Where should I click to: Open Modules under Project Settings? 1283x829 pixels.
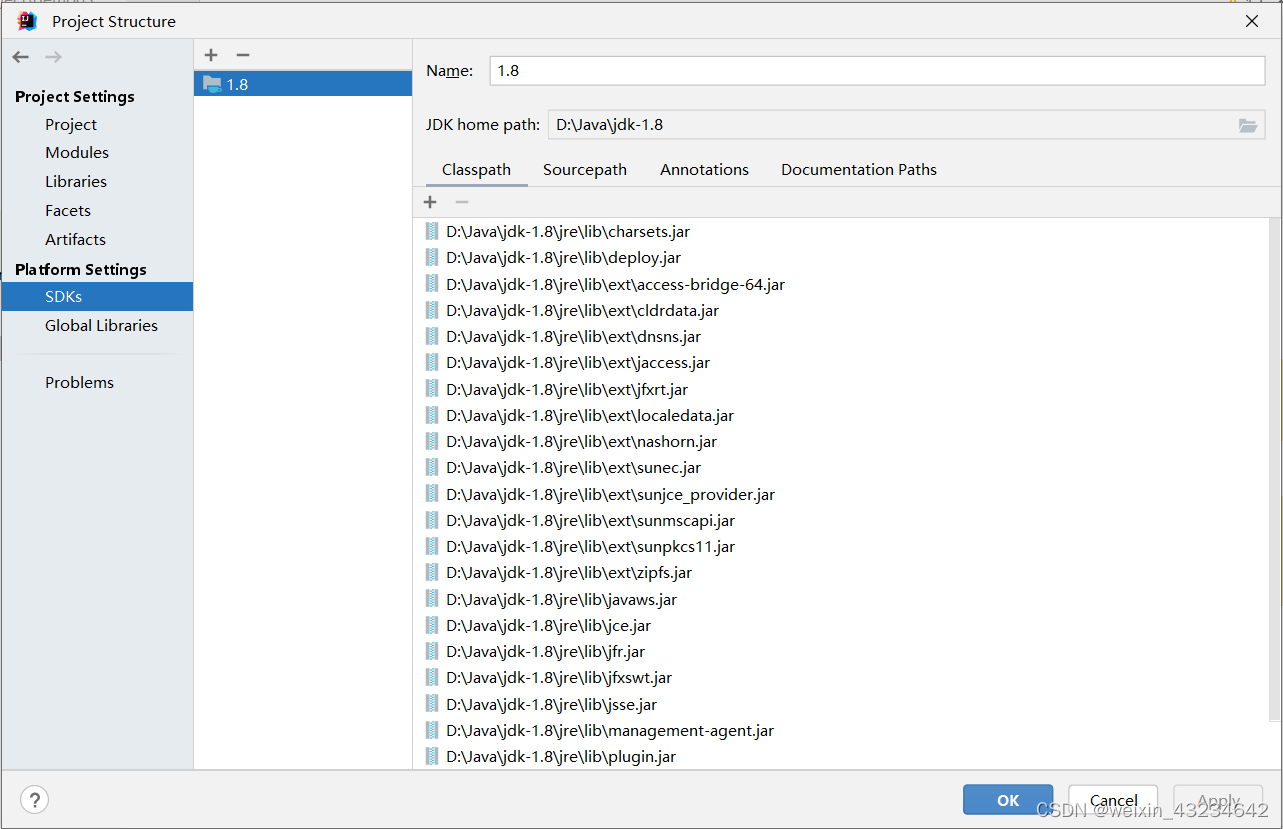tap(76, 152)
